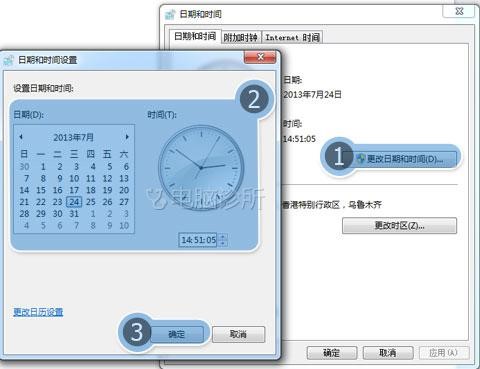Click the 14:51:05 time input field
480x369 pixels.
(198, 240)
